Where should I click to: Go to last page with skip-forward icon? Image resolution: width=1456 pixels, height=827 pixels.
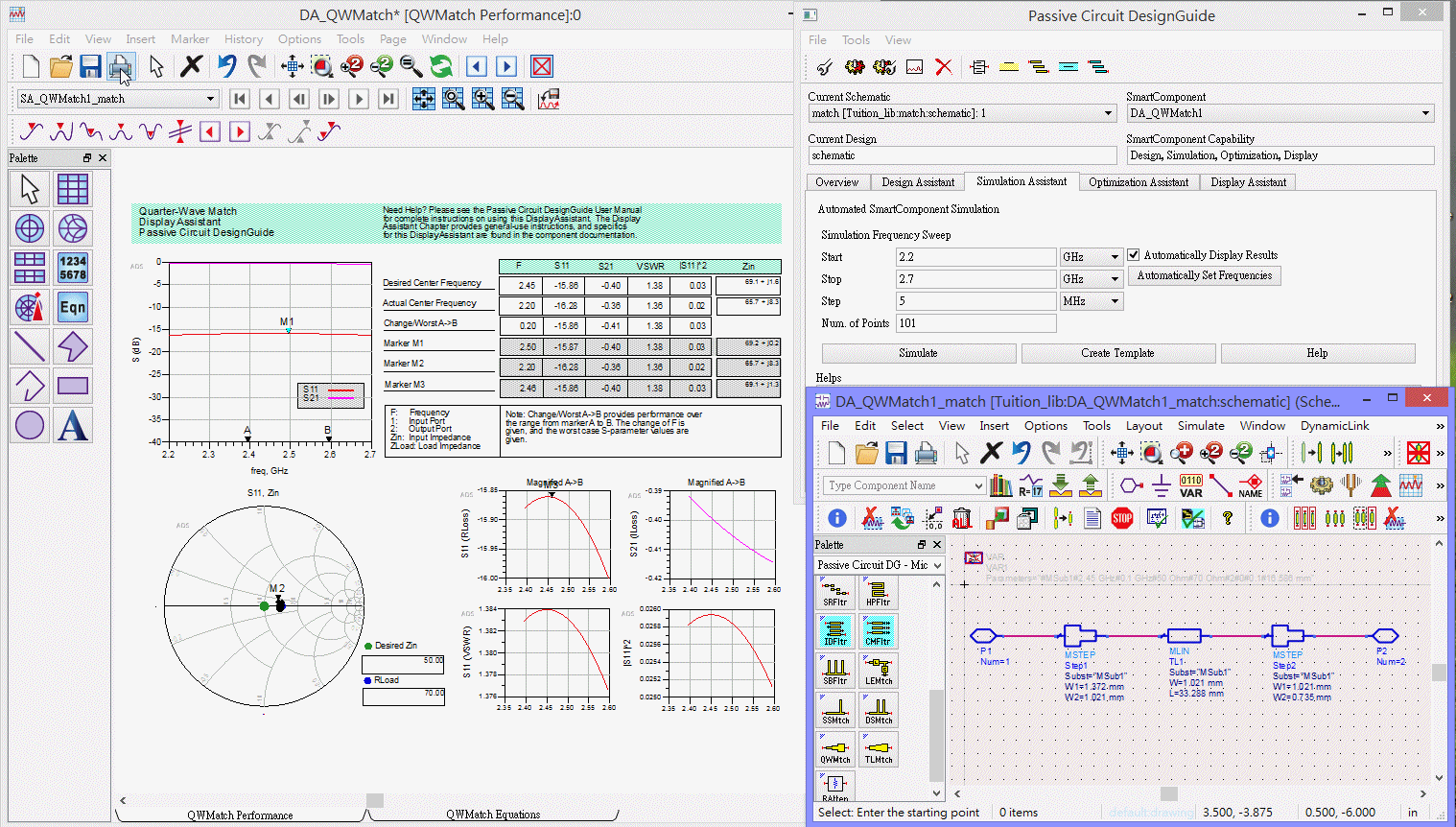(x=388, y=99)
